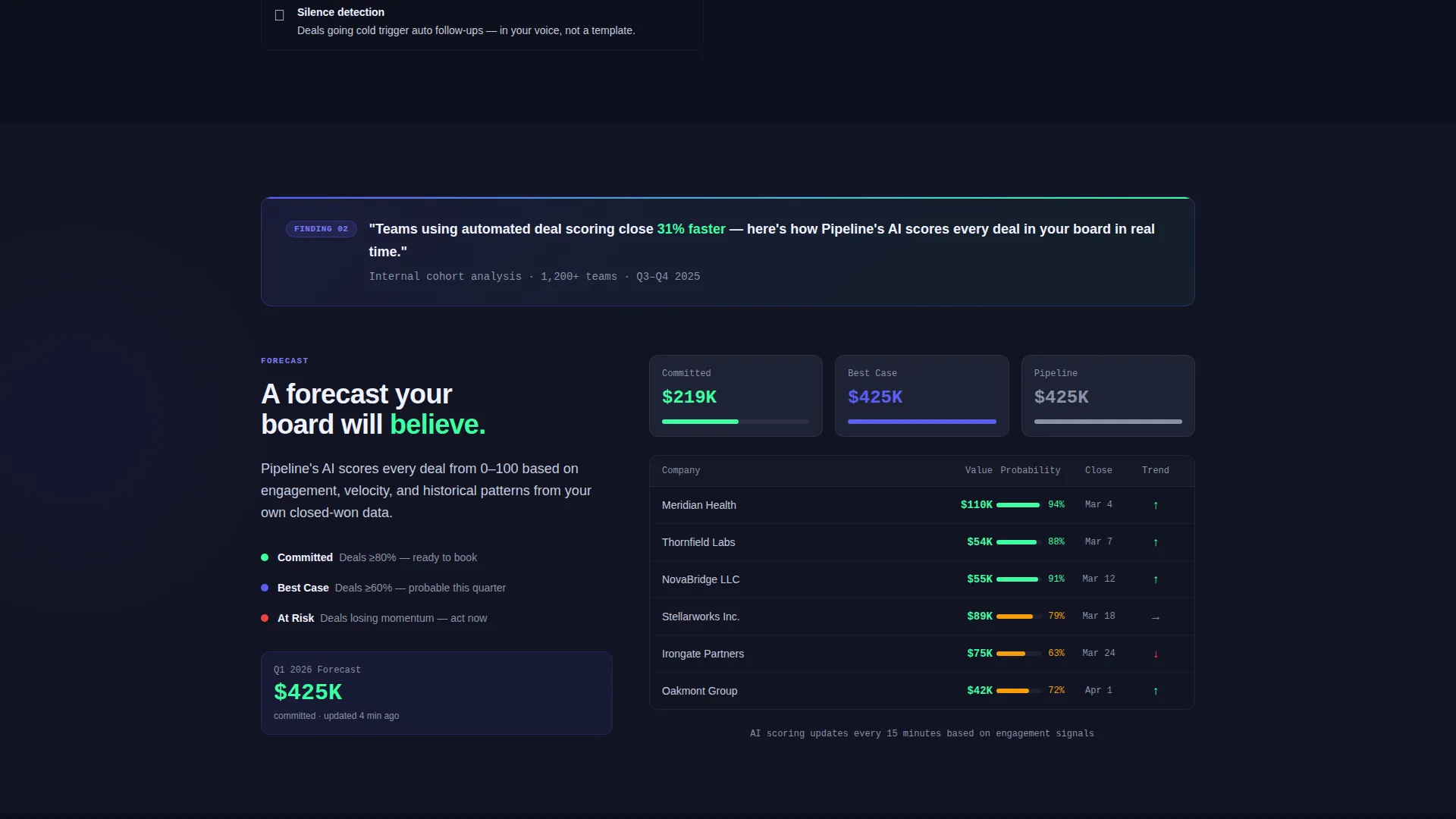Click the Mar 7 close date
Viewport: 1456px width, 819px height.
(x=1098, y=542)
